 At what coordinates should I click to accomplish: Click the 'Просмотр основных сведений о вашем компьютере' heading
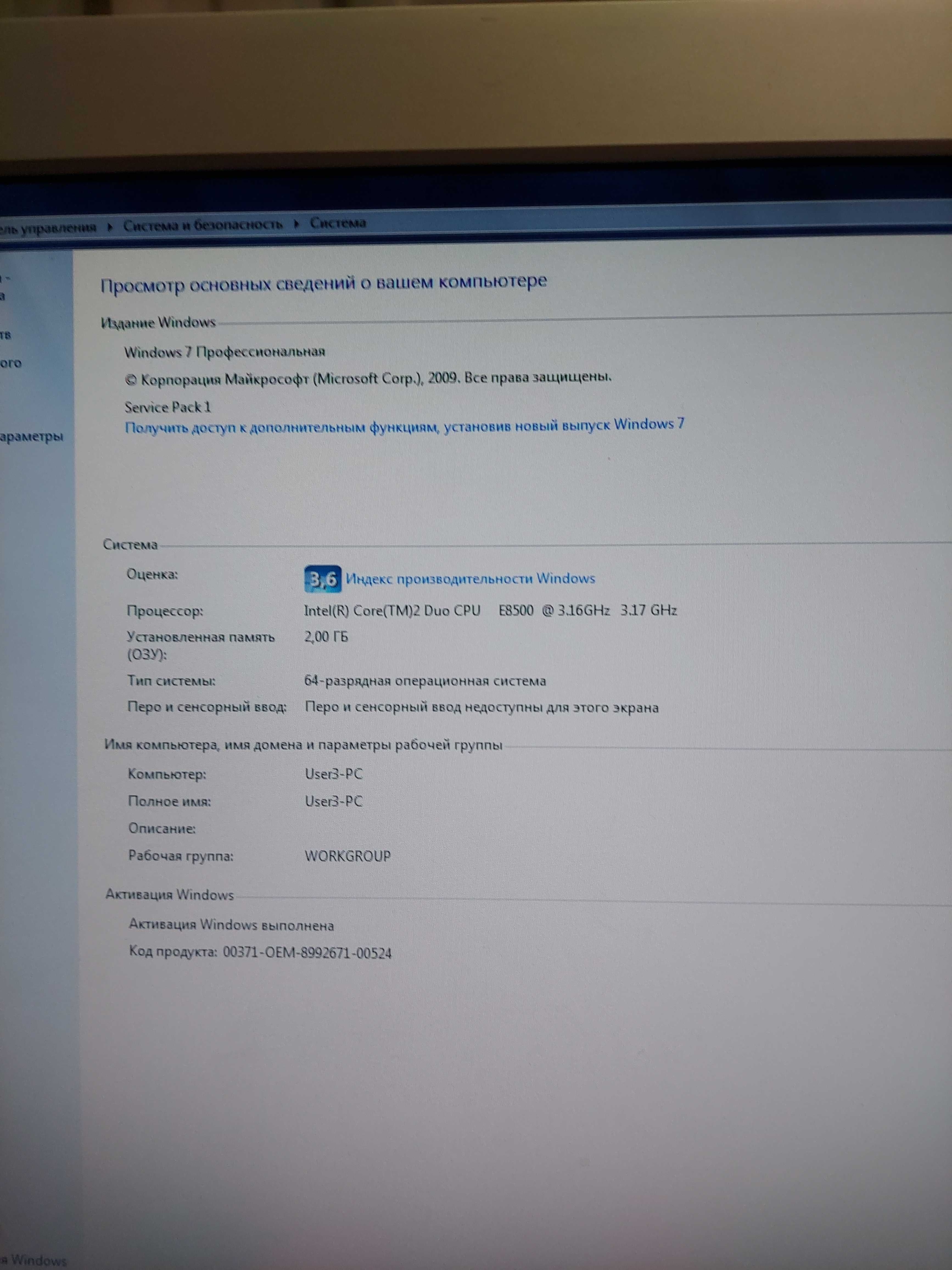pos(324,283)
